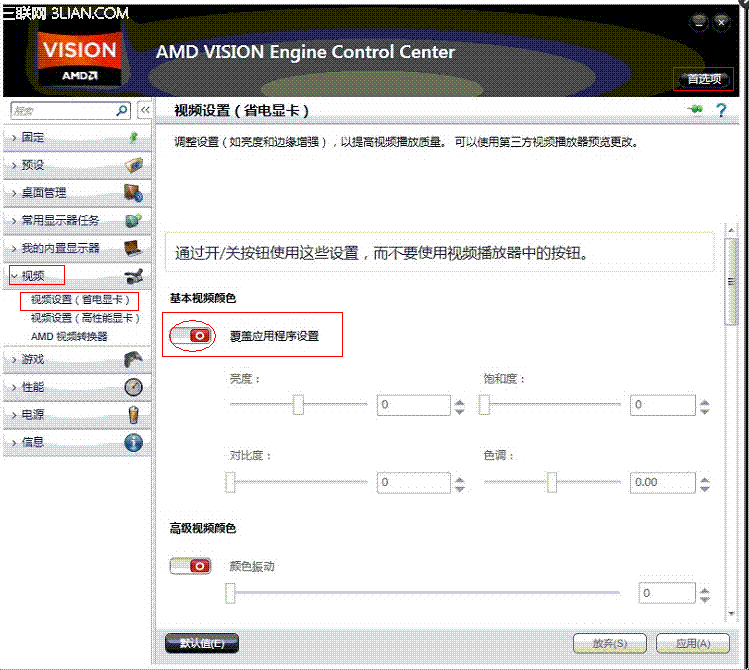Click the 性能 gauge icon

(133, 387)
